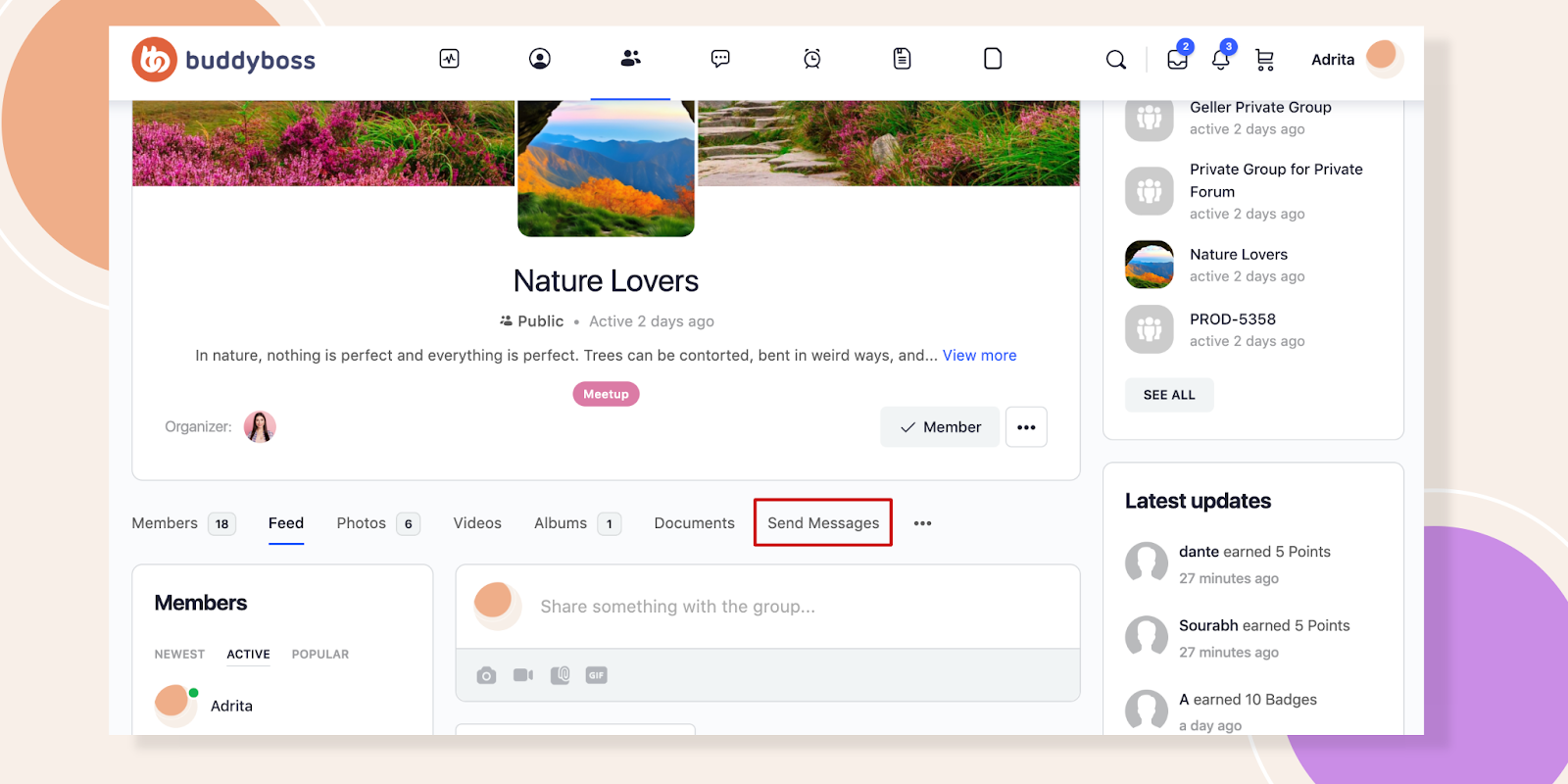
Task: Click View more in group description
Action: click(979, 356)
